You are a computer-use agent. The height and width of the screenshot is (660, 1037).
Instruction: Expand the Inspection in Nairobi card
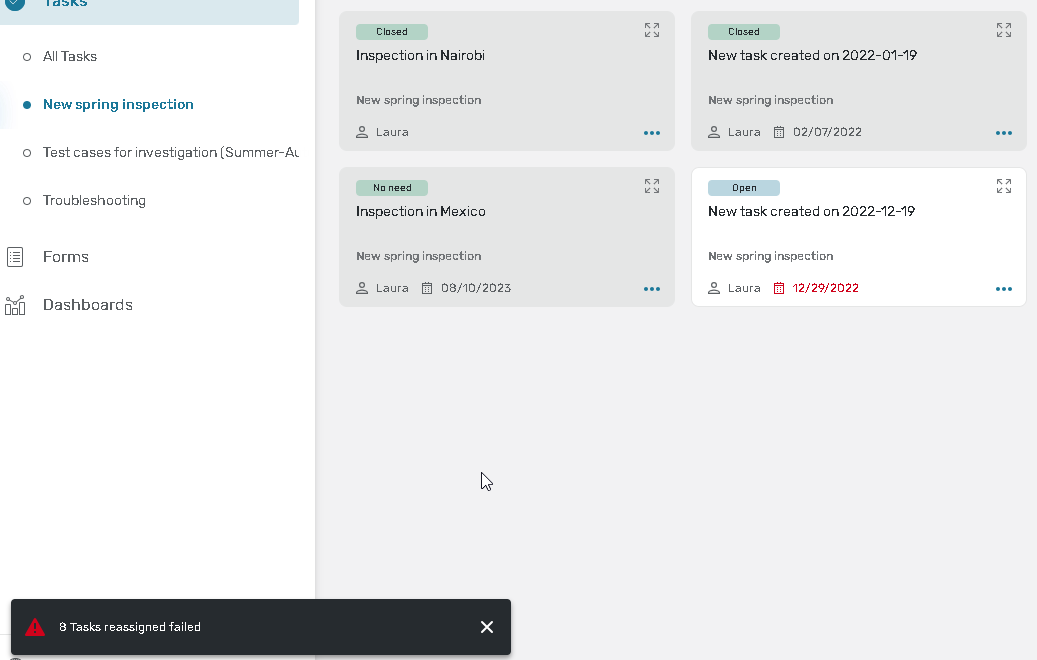[652, 31]
